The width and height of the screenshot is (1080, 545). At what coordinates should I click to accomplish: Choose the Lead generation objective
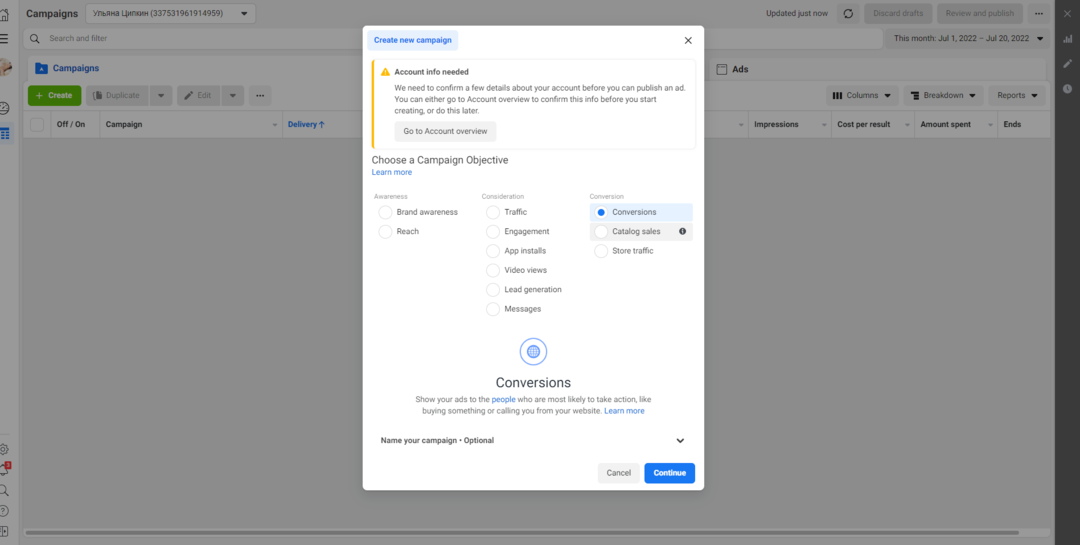click(493, 290)
